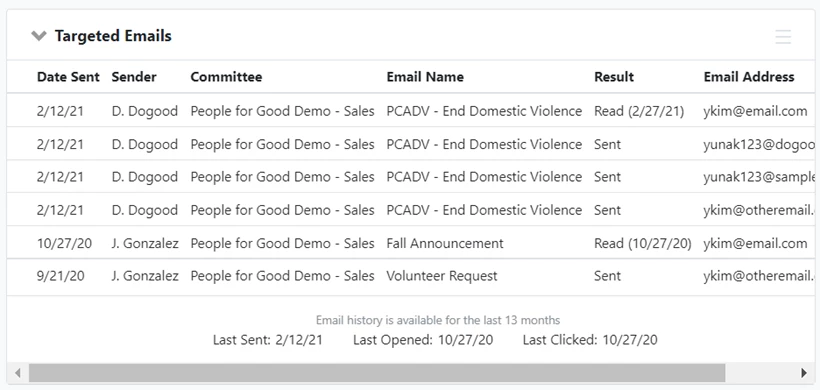Screen dimensions: 820x390
Task: Click the Last Opened: 10/27/20 summary
Action: tap(423, 340)
